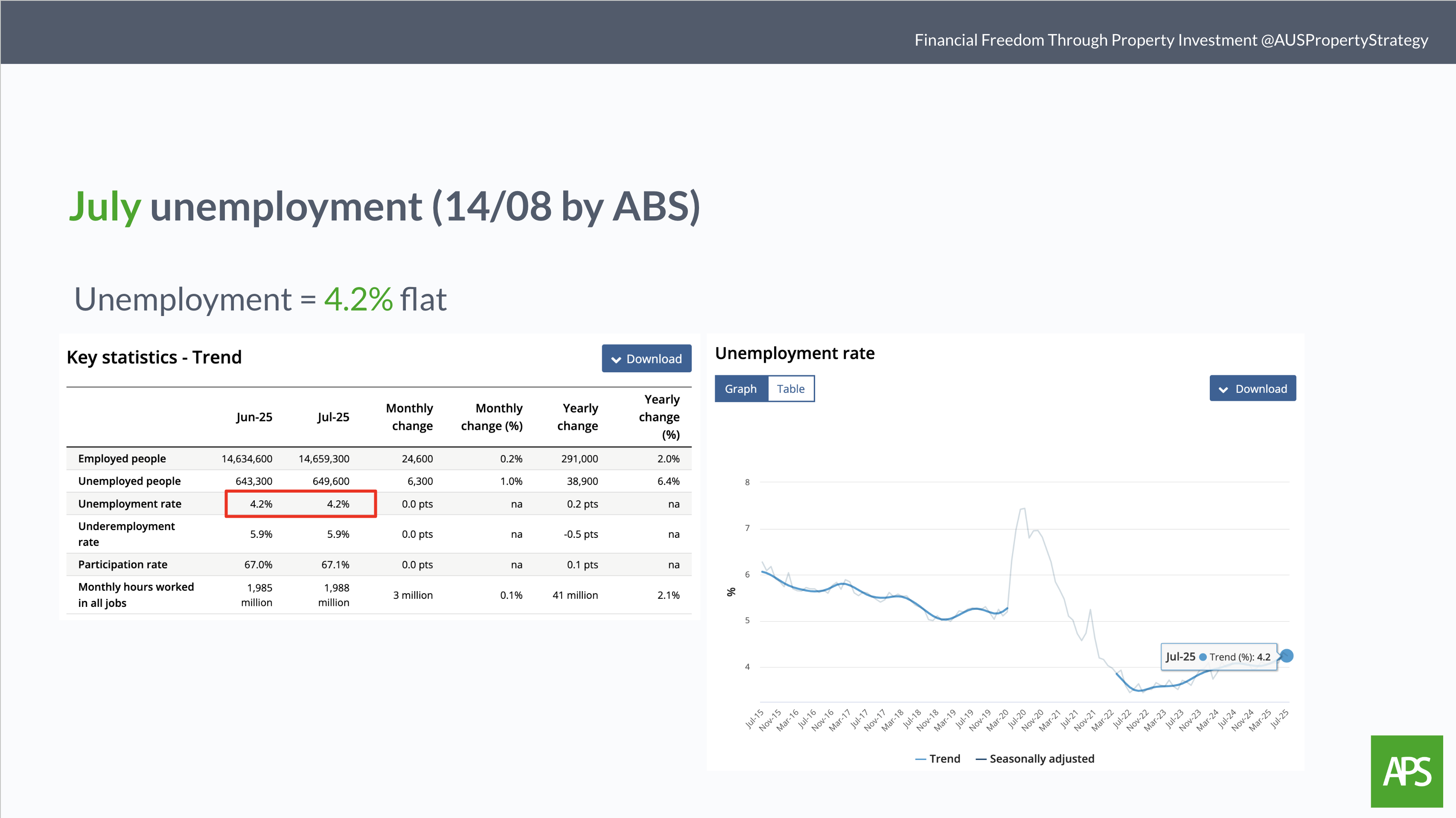Click the Participation rate row label
1456x818 pixels.
click(x=122, y=564)
